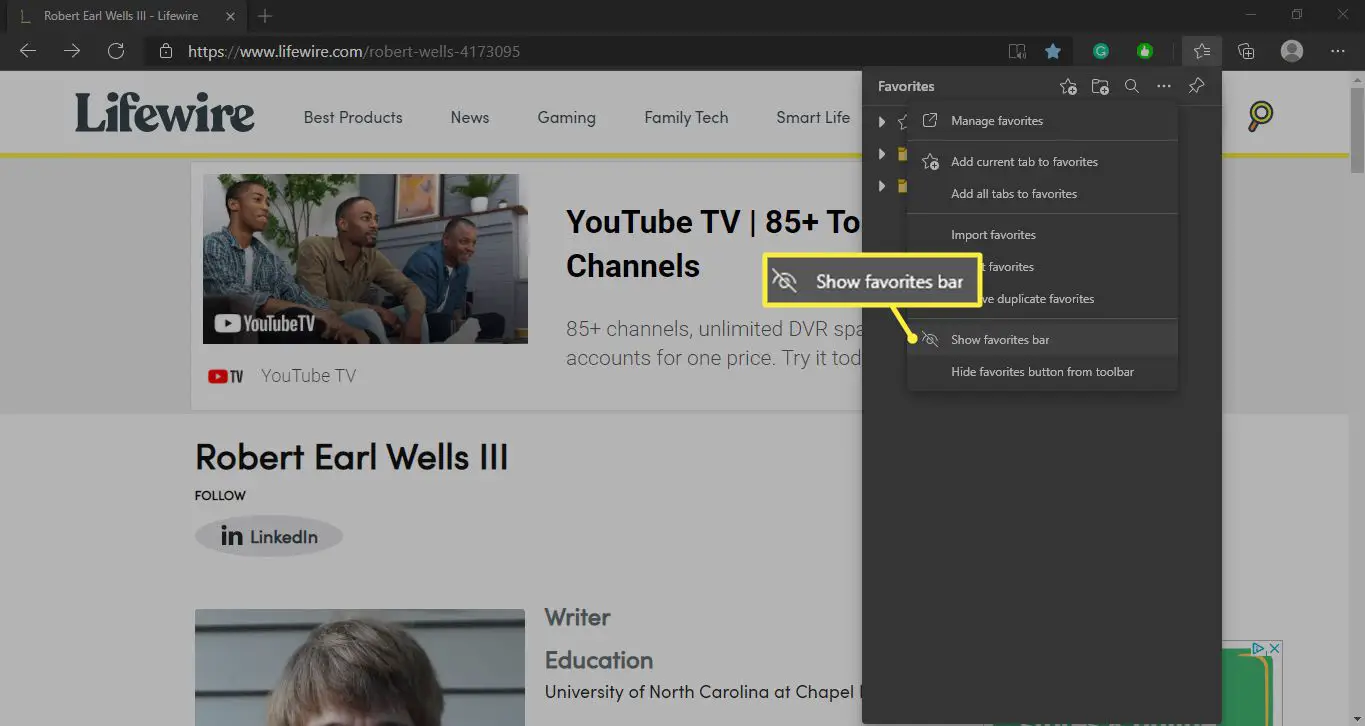
Task: Click the Favorites panel more options dots
Action: 1164,87
